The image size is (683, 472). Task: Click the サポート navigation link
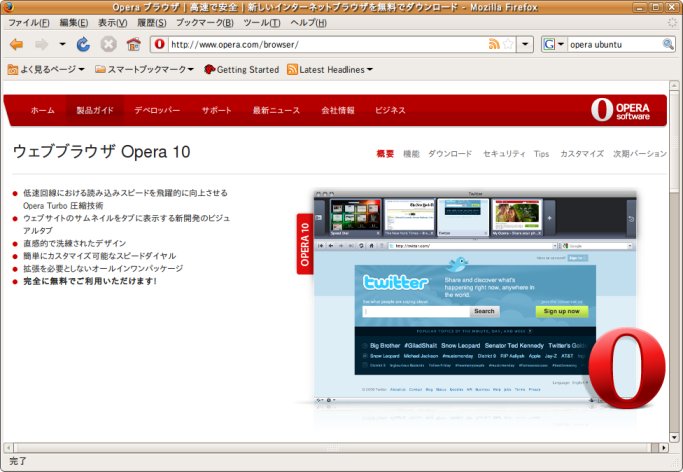[x=216, y=110]
